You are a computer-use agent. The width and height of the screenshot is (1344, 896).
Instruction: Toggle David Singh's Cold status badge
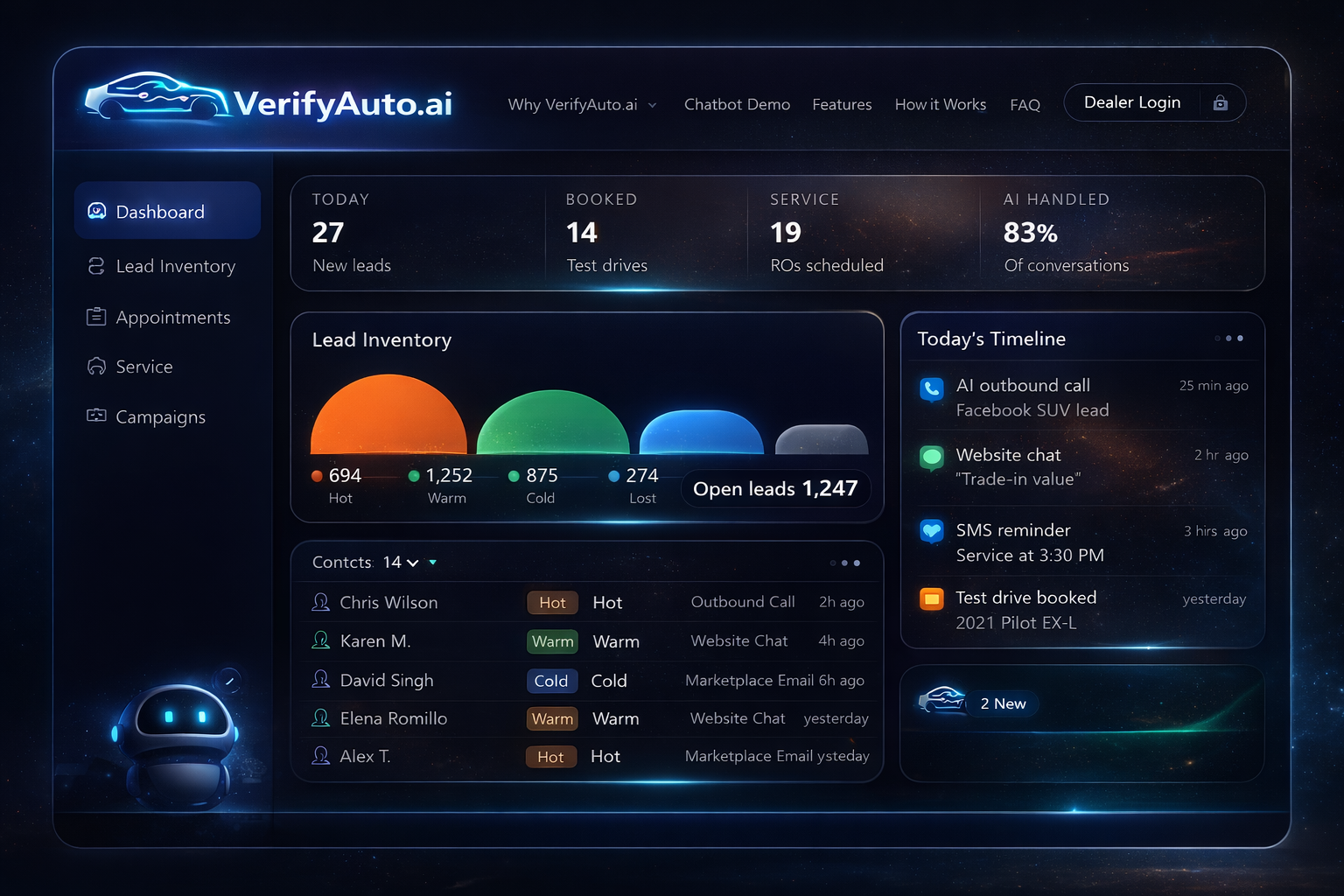551,681
